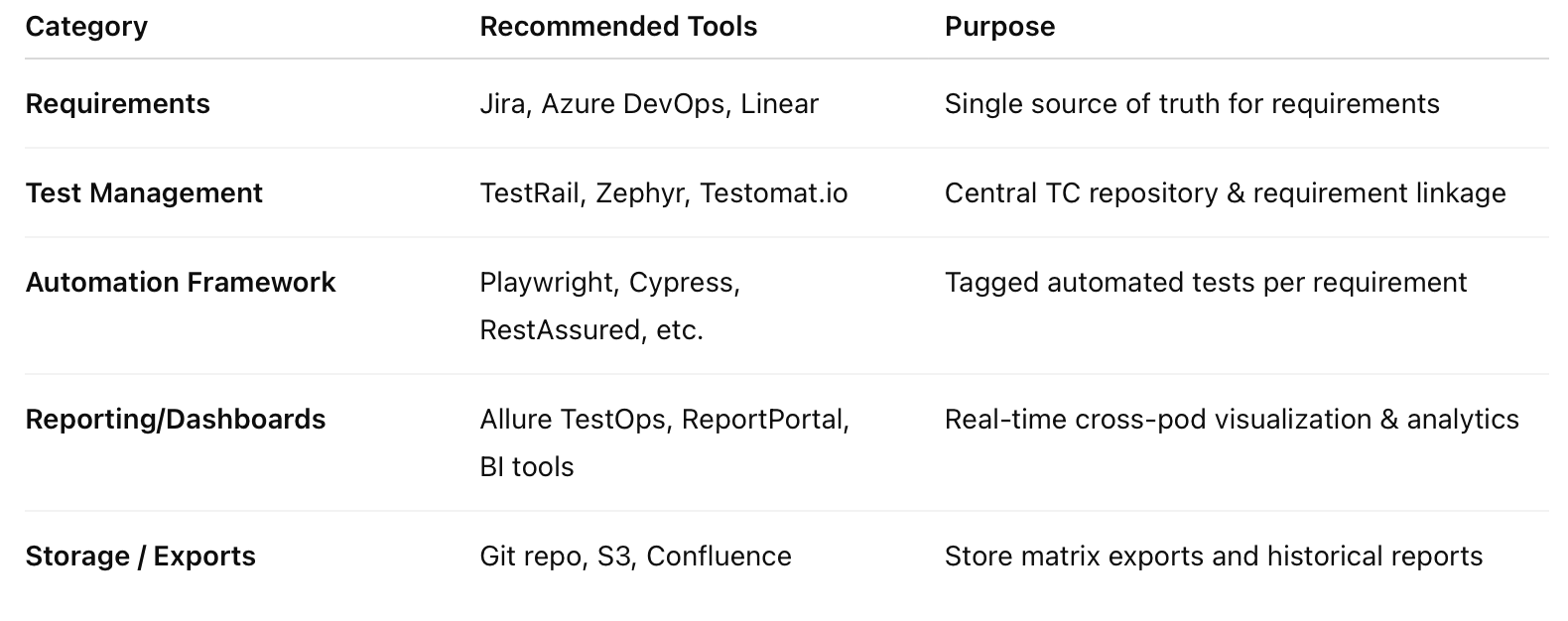Click the TestRail, Zephyr, Testomat.io cell

pyautogui.click(x=663, y=193)
